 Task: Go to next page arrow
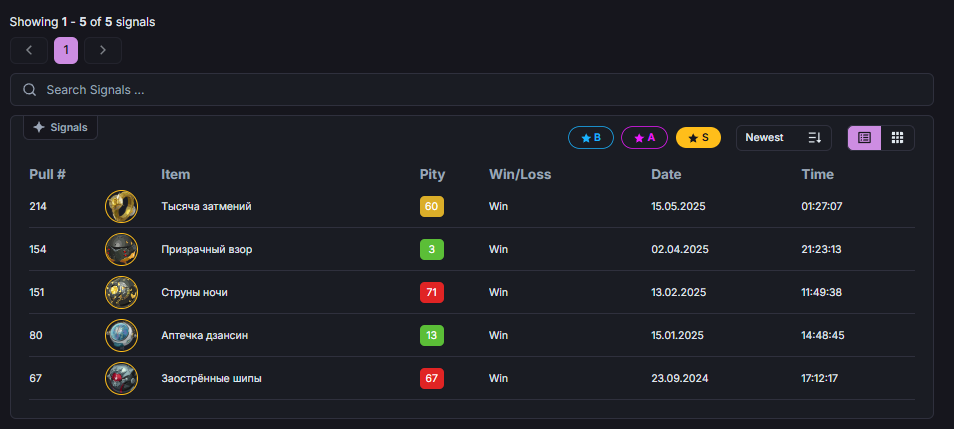[103, 51]
